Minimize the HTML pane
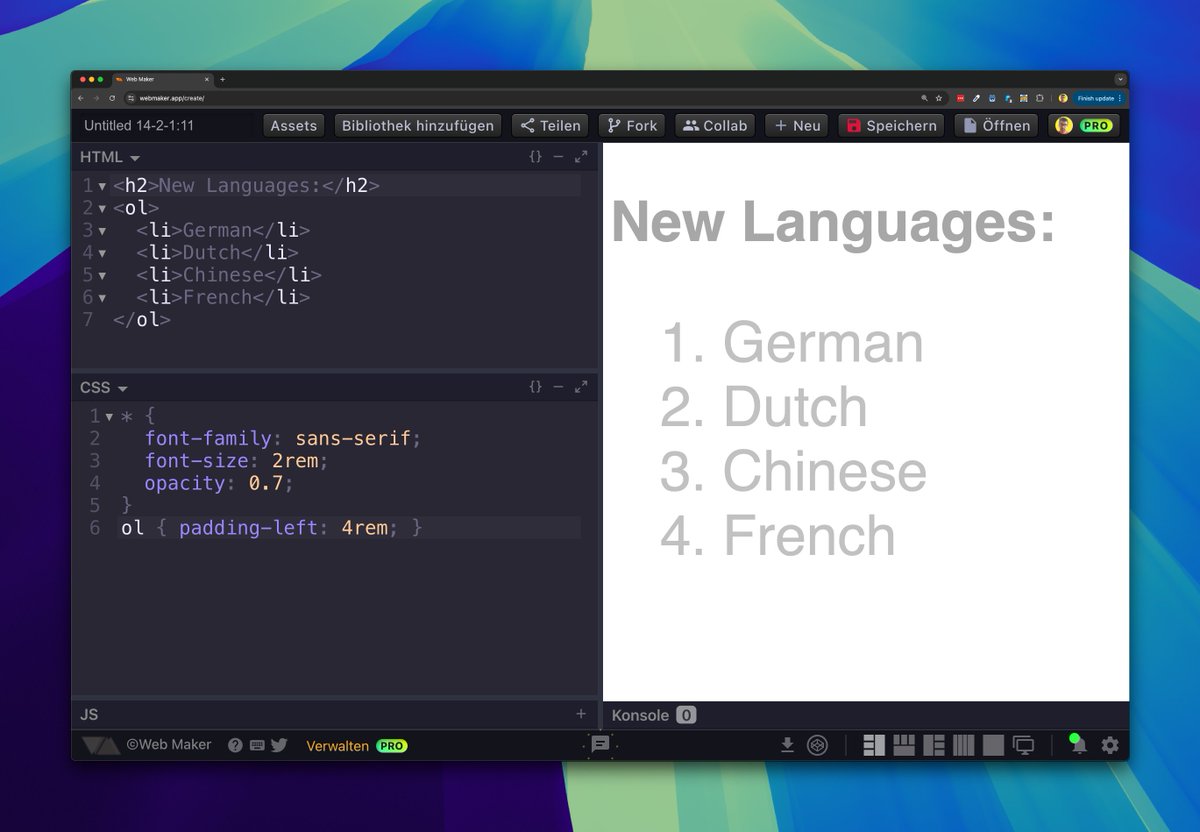 click(558, 157)
